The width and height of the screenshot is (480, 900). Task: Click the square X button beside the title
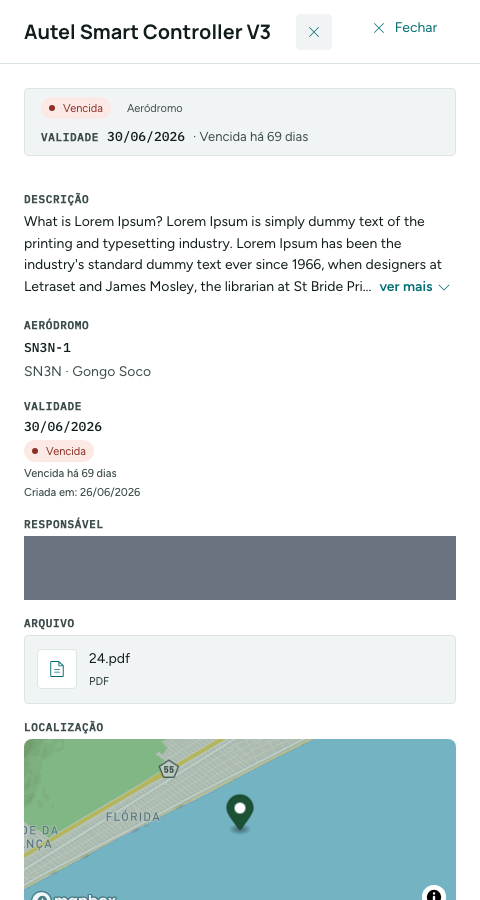pyautogui.click(x=313, y=32)
